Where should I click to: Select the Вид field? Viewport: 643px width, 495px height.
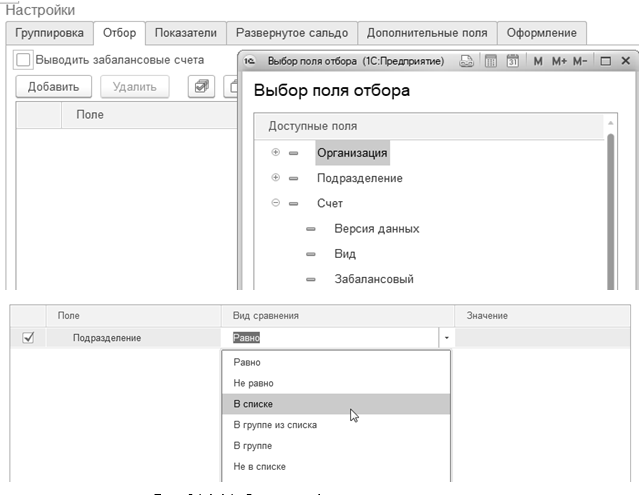(x=345, y=254)
